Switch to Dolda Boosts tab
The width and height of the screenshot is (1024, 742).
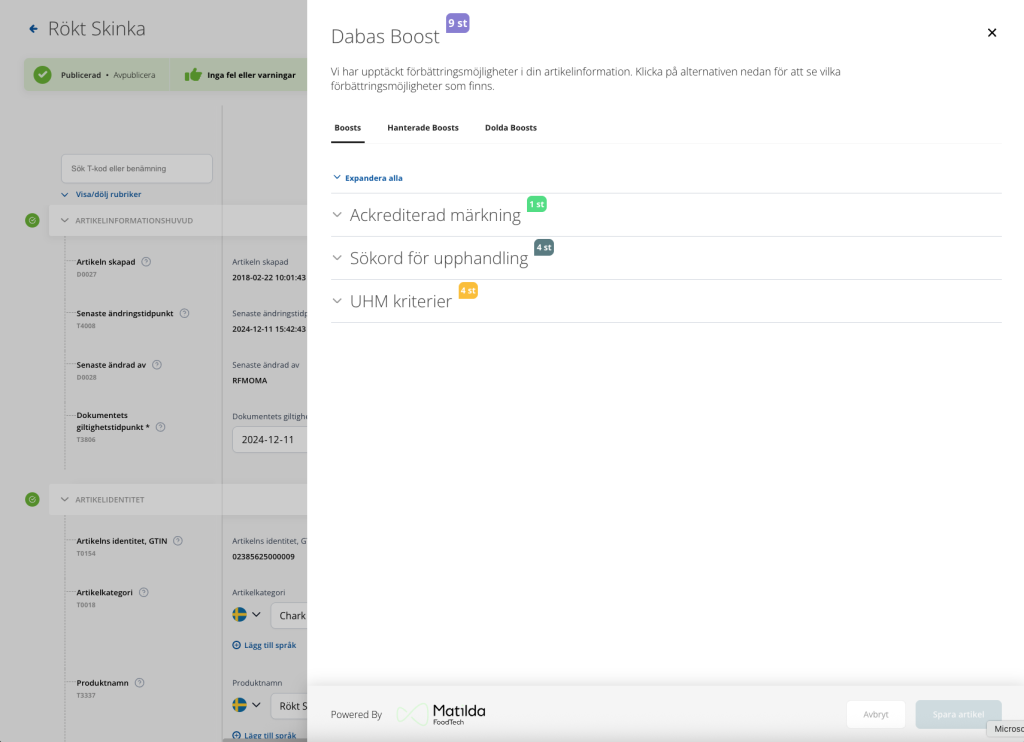coord(511,128)
